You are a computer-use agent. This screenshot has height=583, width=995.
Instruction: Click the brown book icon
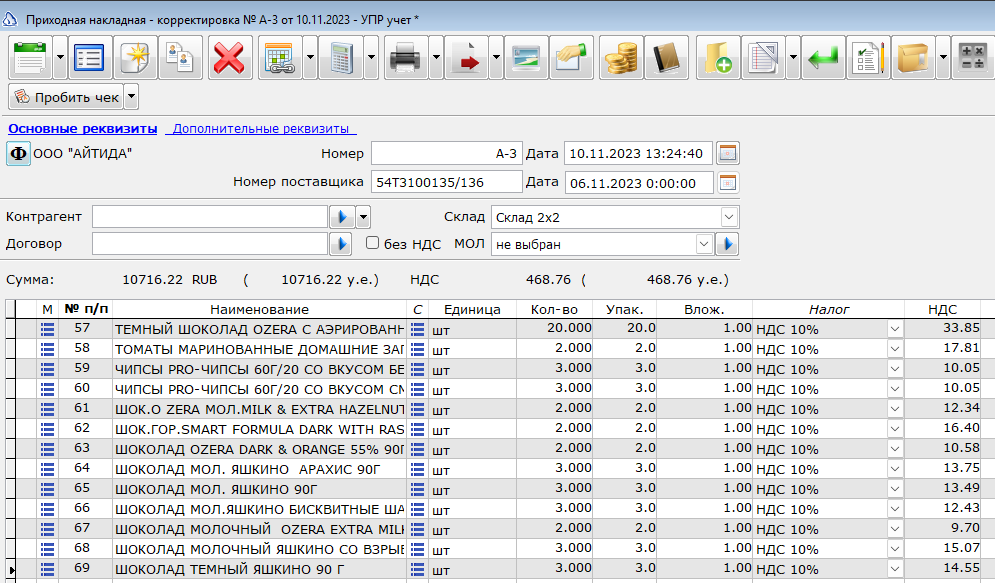[x=666, y=58]
